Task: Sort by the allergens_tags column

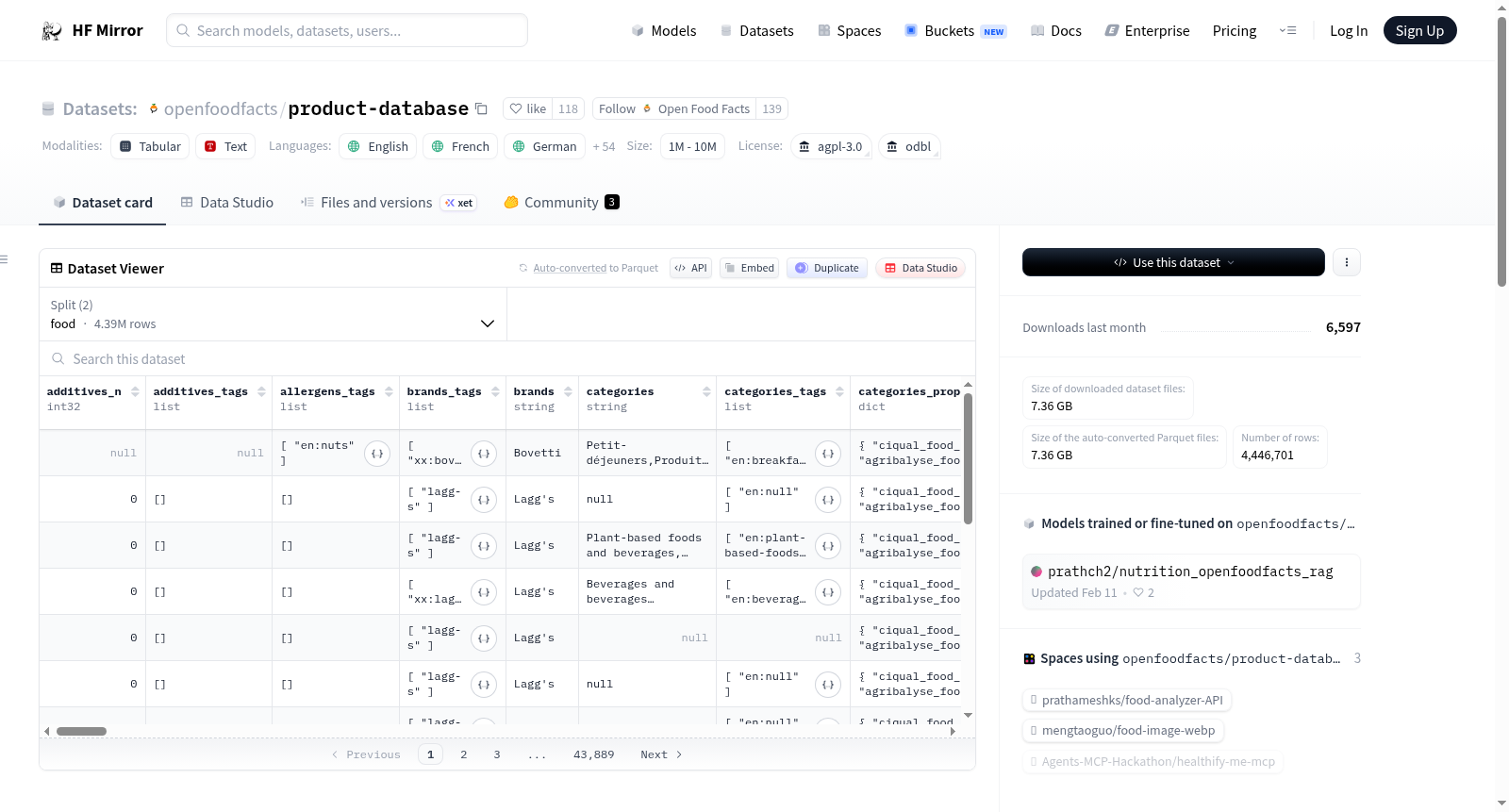Action: tap(389, 391)
